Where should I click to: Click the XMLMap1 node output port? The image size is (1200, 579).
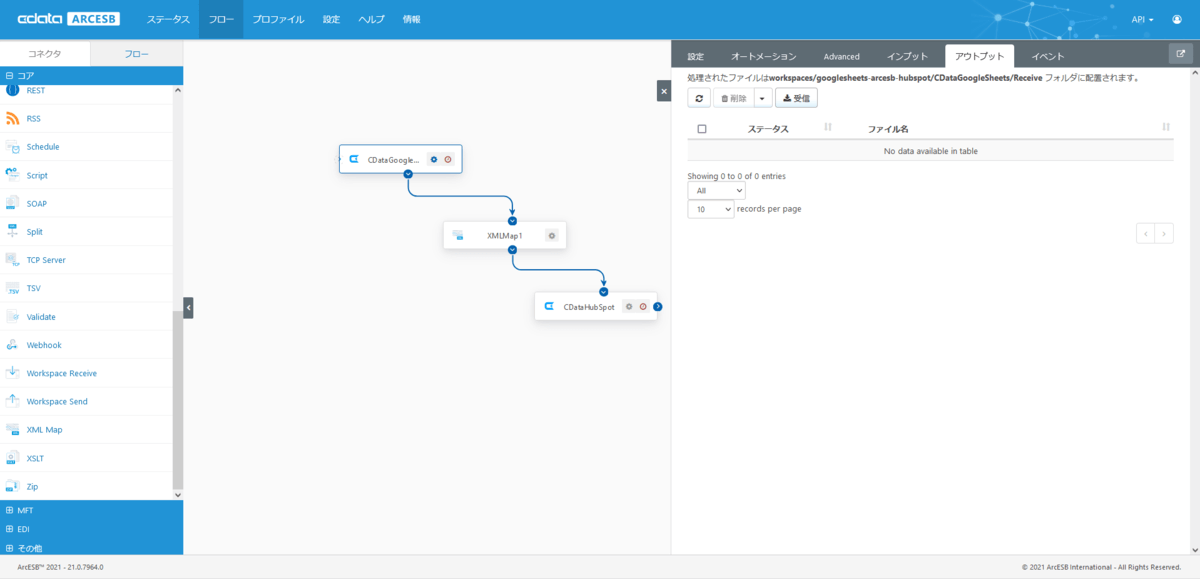(x=512, y=250)
